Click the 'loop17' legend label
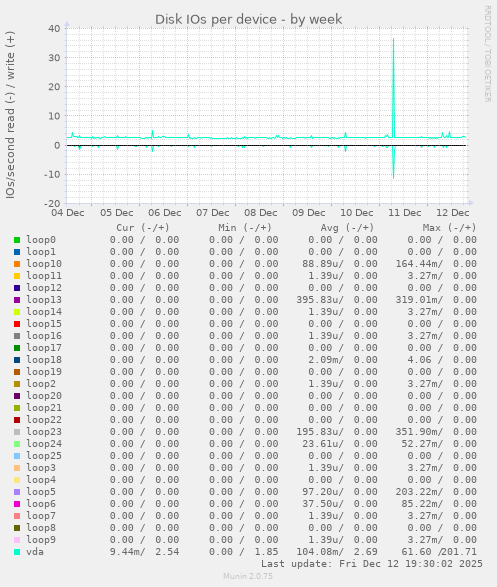The image size is (497, 587). [x=44, y=347]
